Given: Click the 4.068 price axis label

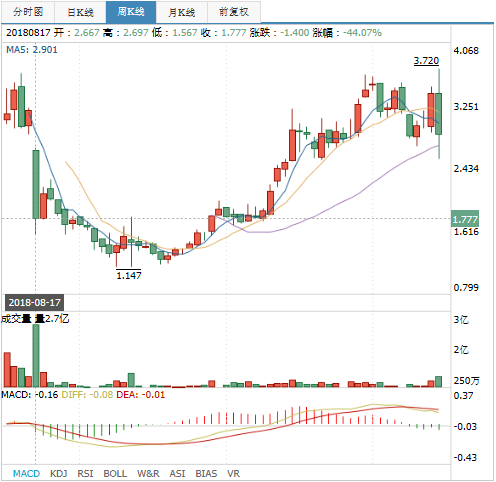Looking at the screenshot, I should (466, 51).
